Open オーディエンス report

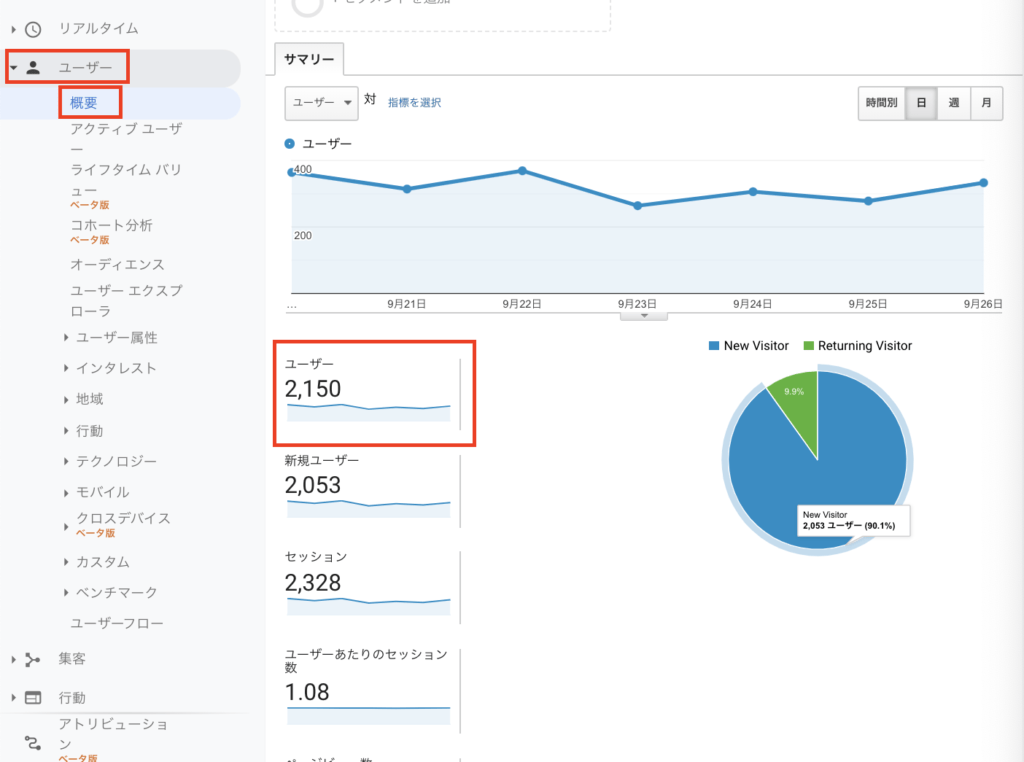tap(118, 264)
